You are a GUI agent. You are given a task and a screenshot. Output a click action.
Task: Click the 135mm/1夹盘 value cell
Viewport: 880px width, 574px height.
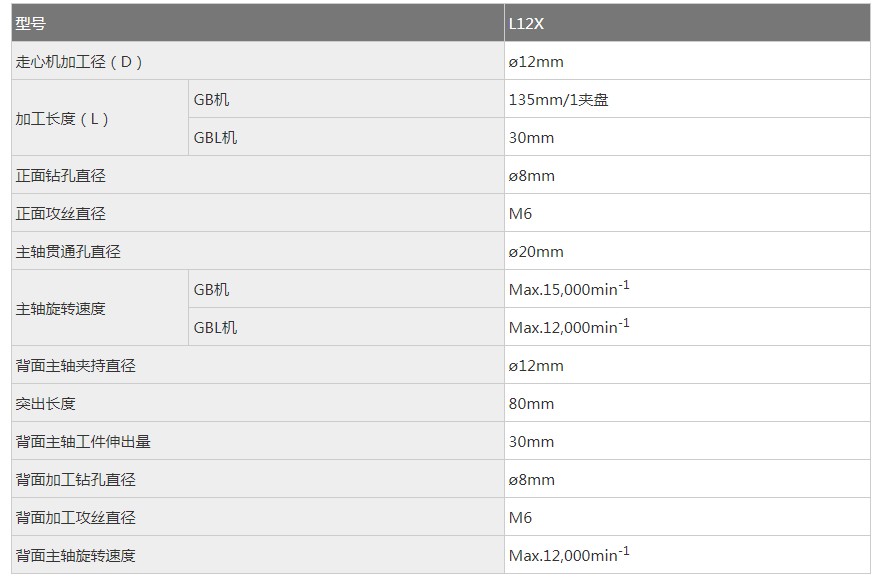pos(558,99)
